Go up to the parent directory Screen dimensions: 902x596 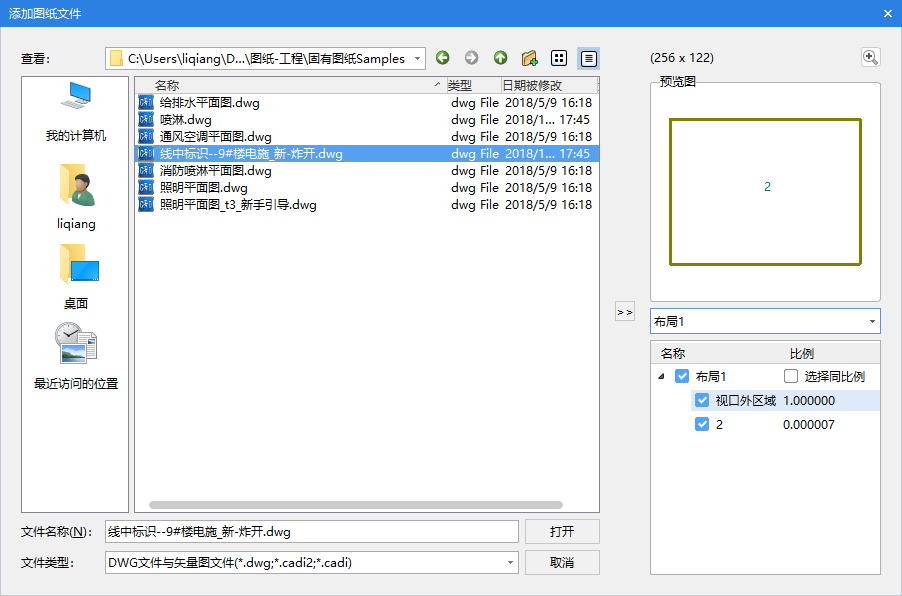pyautogui.click(x=500, y=58)
